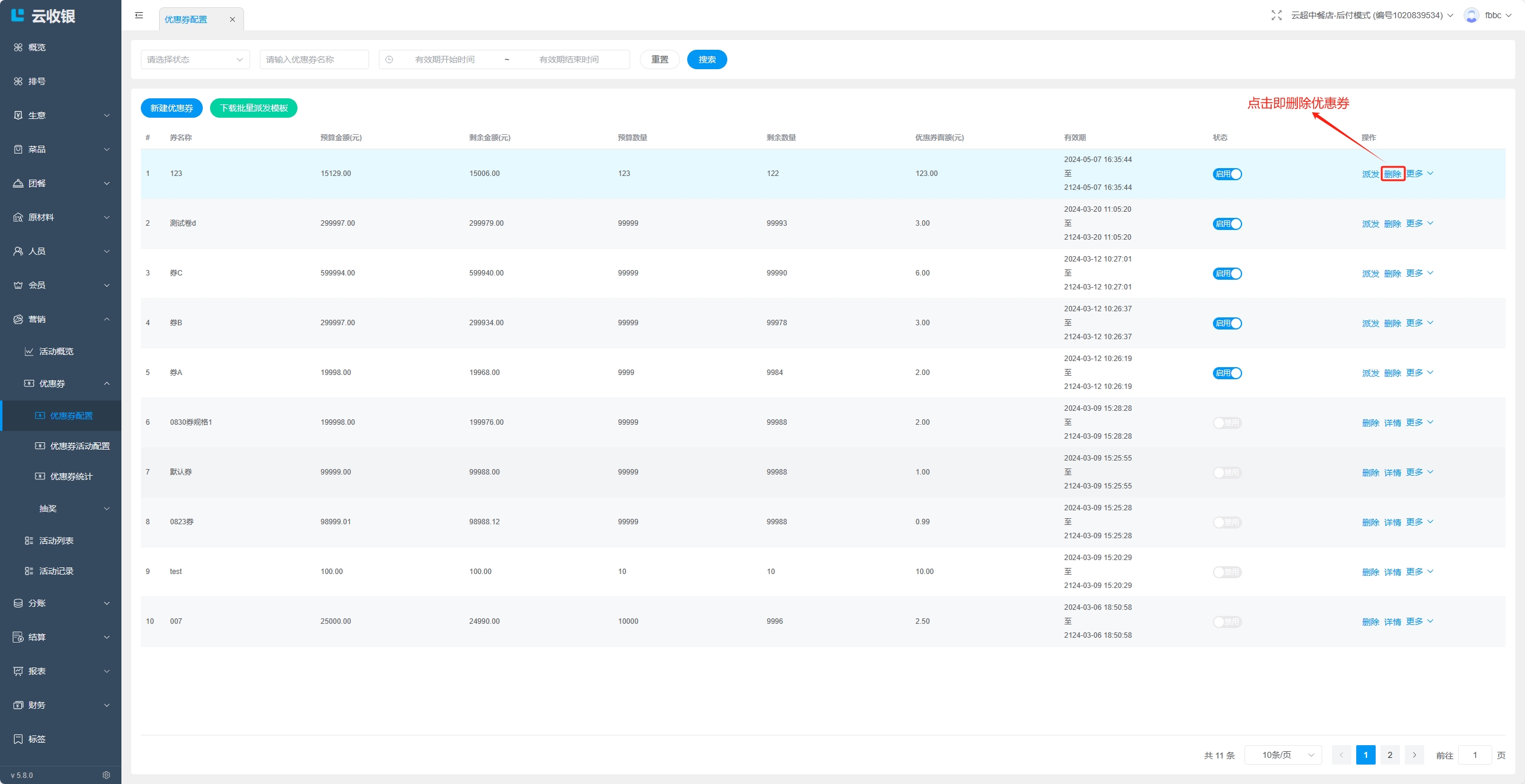
Task: Click the user avatar icon
Action: [x=1471, y=15]
